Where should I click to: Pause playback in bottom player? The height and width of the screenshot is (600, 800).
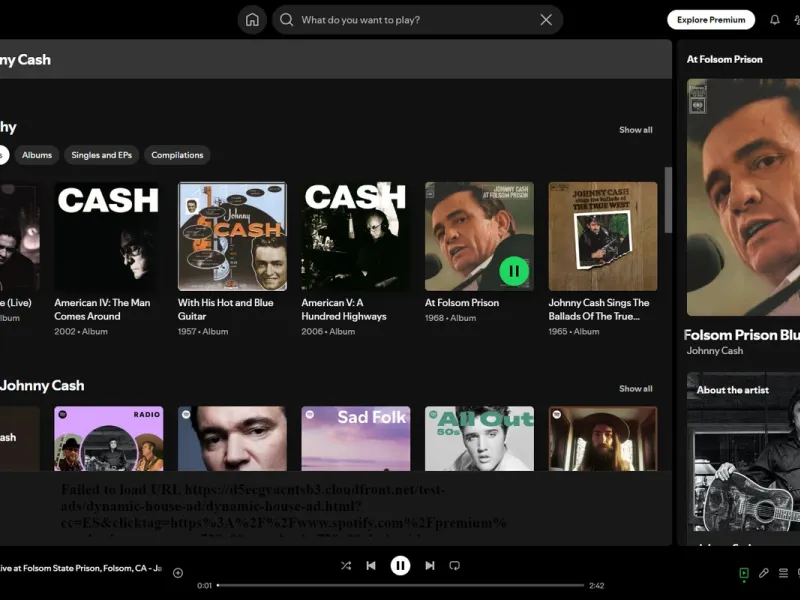[401, 565]
